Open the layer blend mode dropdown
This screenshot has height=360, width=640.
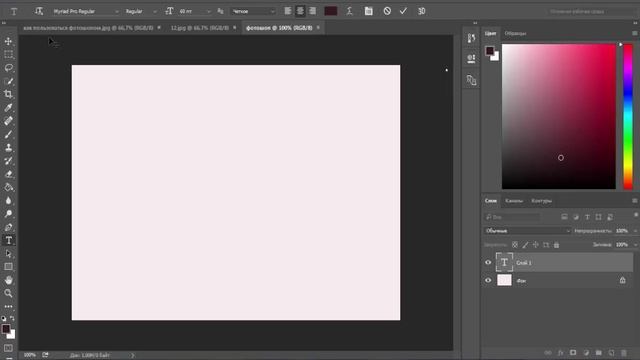pos(527,231)
